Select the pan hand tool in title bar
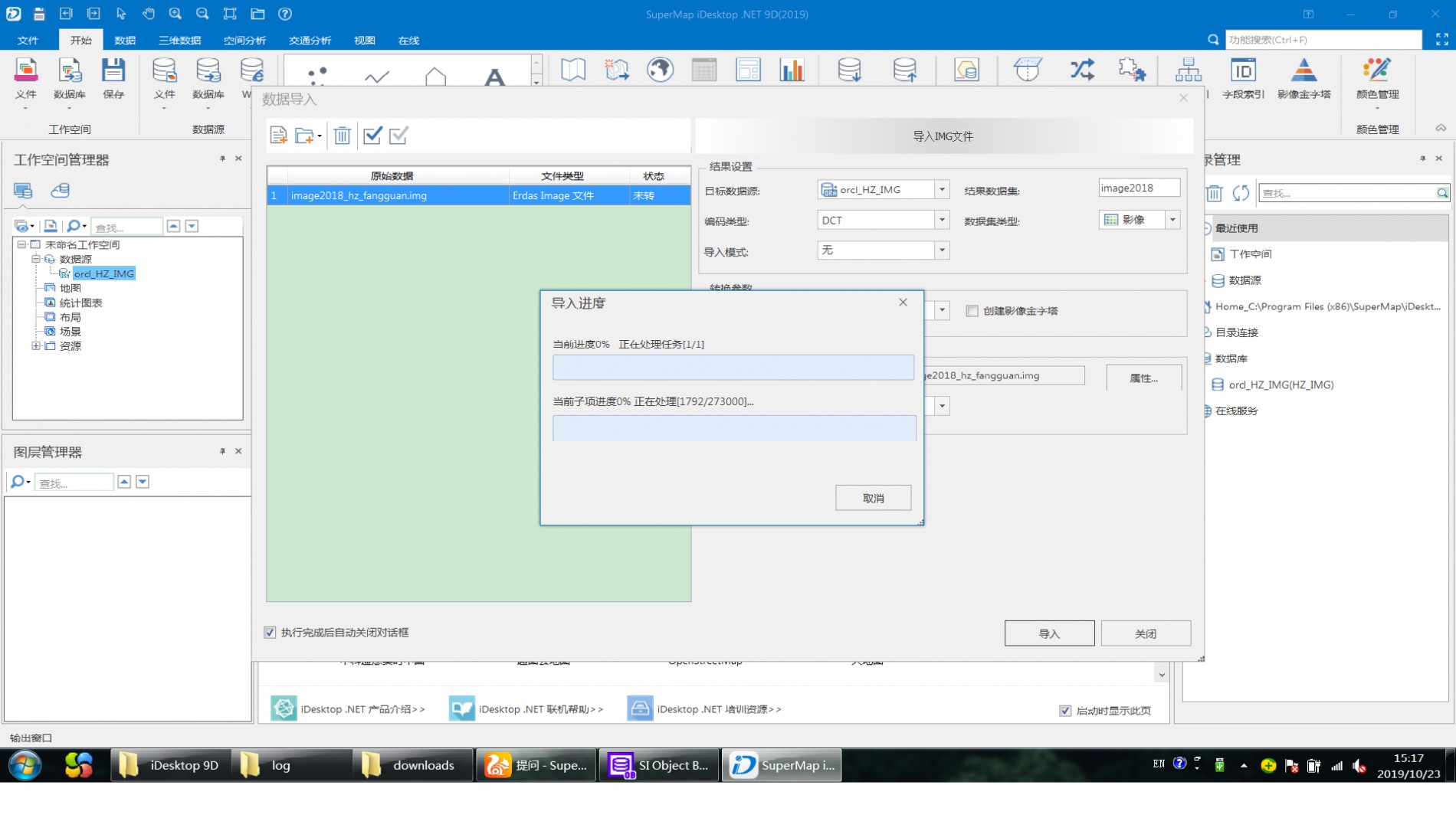The width and height of the screenshot is (1456, 818). click(148, 14)
